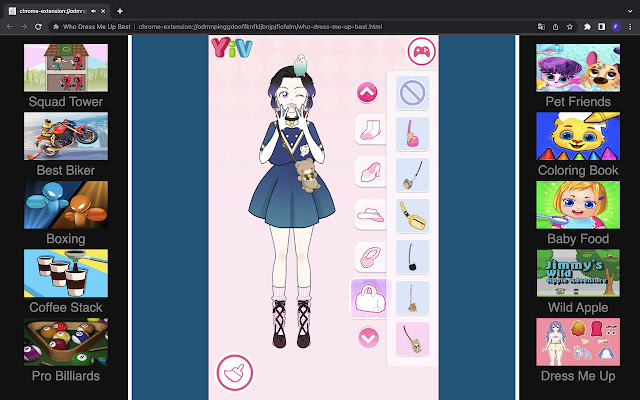The width and height of the screenshot is (640, 400).
Task: Equip the yellow crossbody bag
Action: [412, 215]
